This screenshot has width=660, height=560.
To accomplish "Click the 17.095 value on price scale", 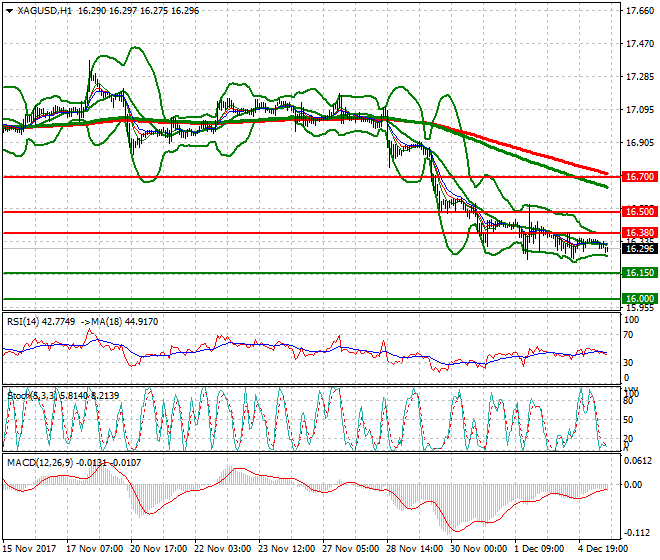I will (x=638, y=110).
